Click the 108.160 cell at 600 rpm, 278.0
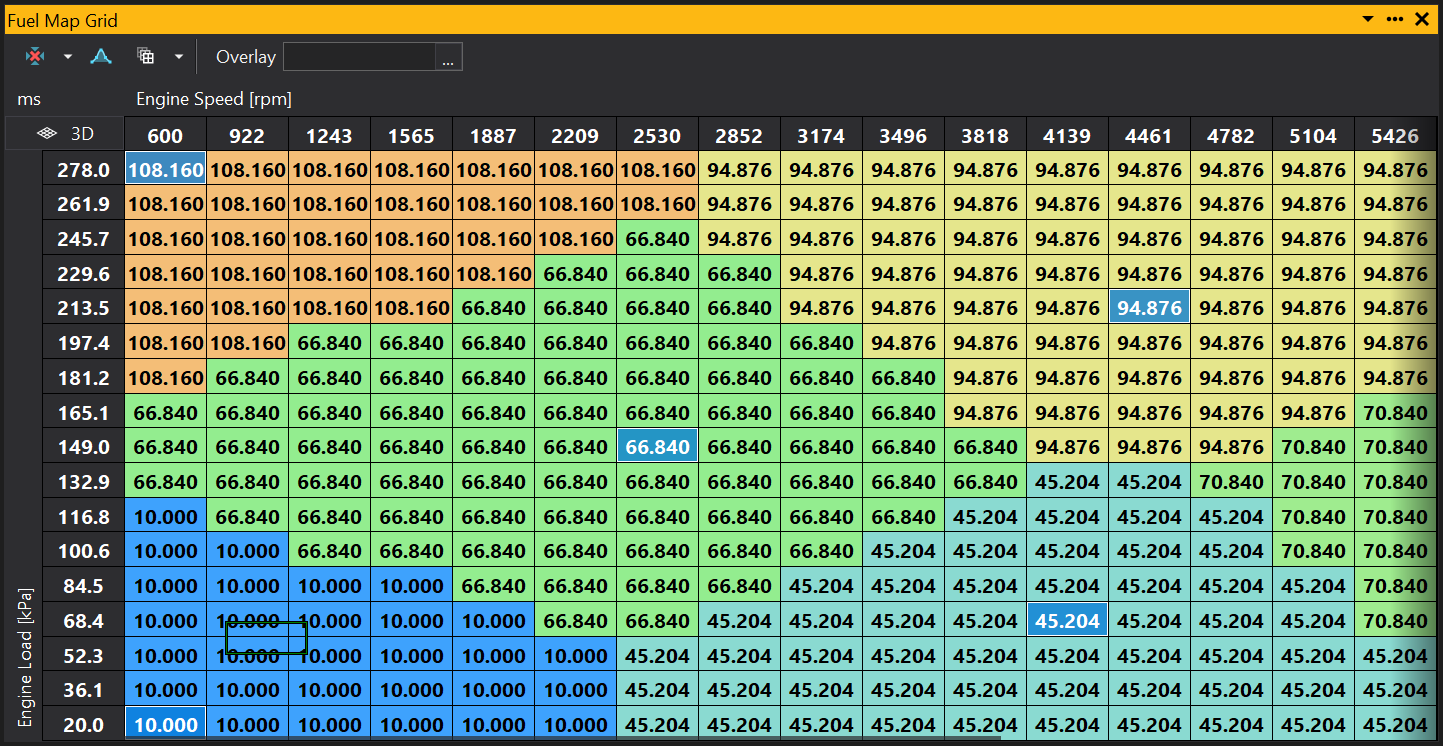 166,170
